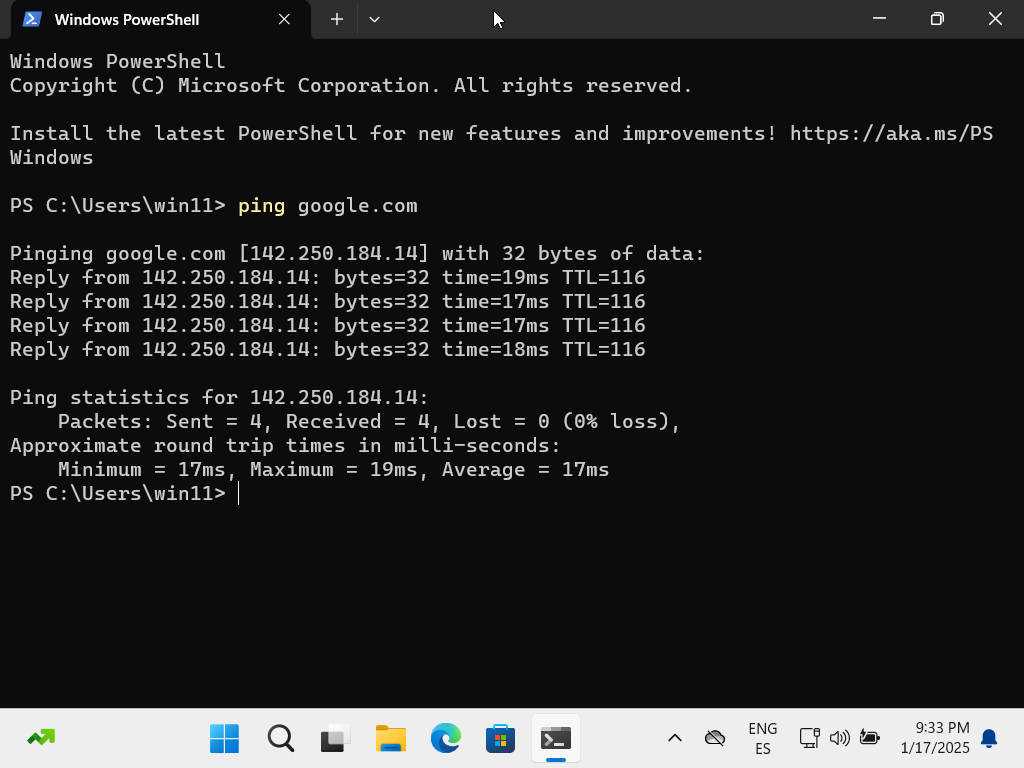Open Microsoft Store from the taskbar
The height and width of the screenshot is (768, 1024).
coord(500,739)
